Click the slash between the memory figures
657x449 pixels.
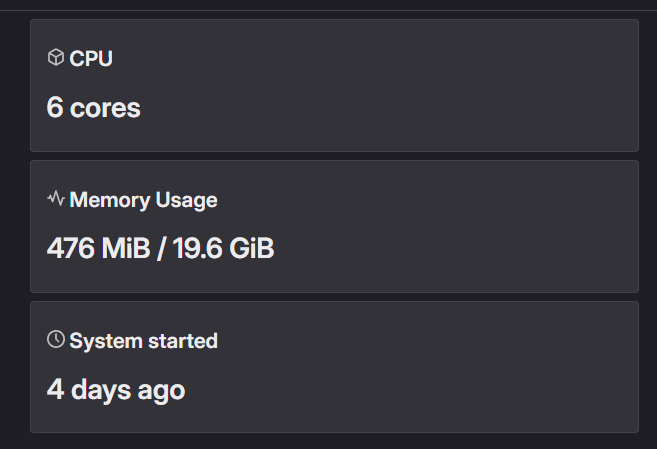coord(162,248)
